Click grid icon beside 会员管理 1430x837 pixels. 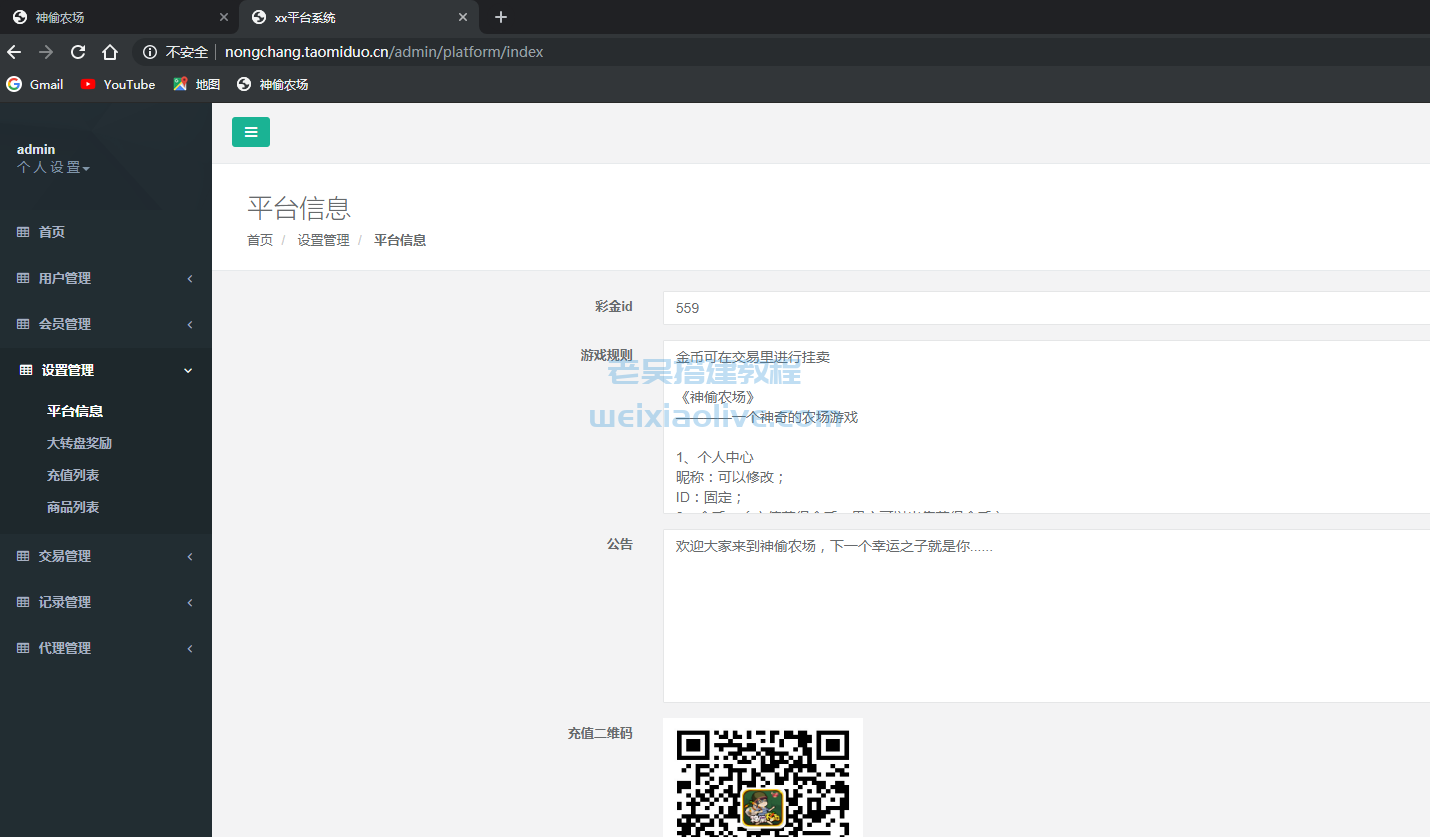(x=23, y=324)
